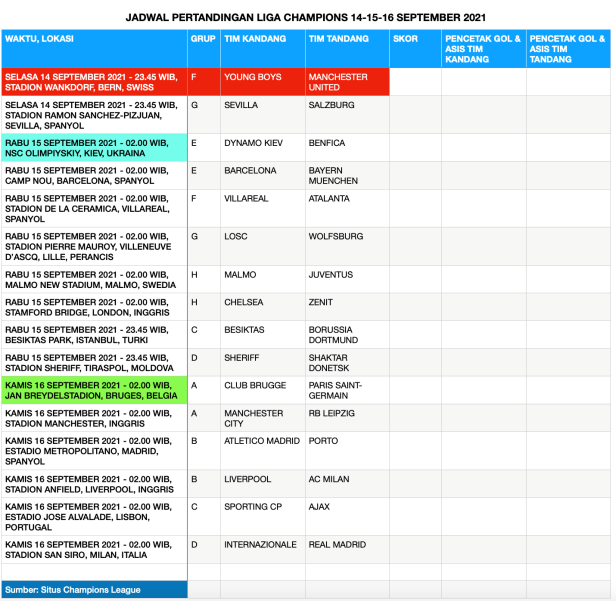Select the GRUP column header
616x601 pixels.
click(x=202, y=48)
